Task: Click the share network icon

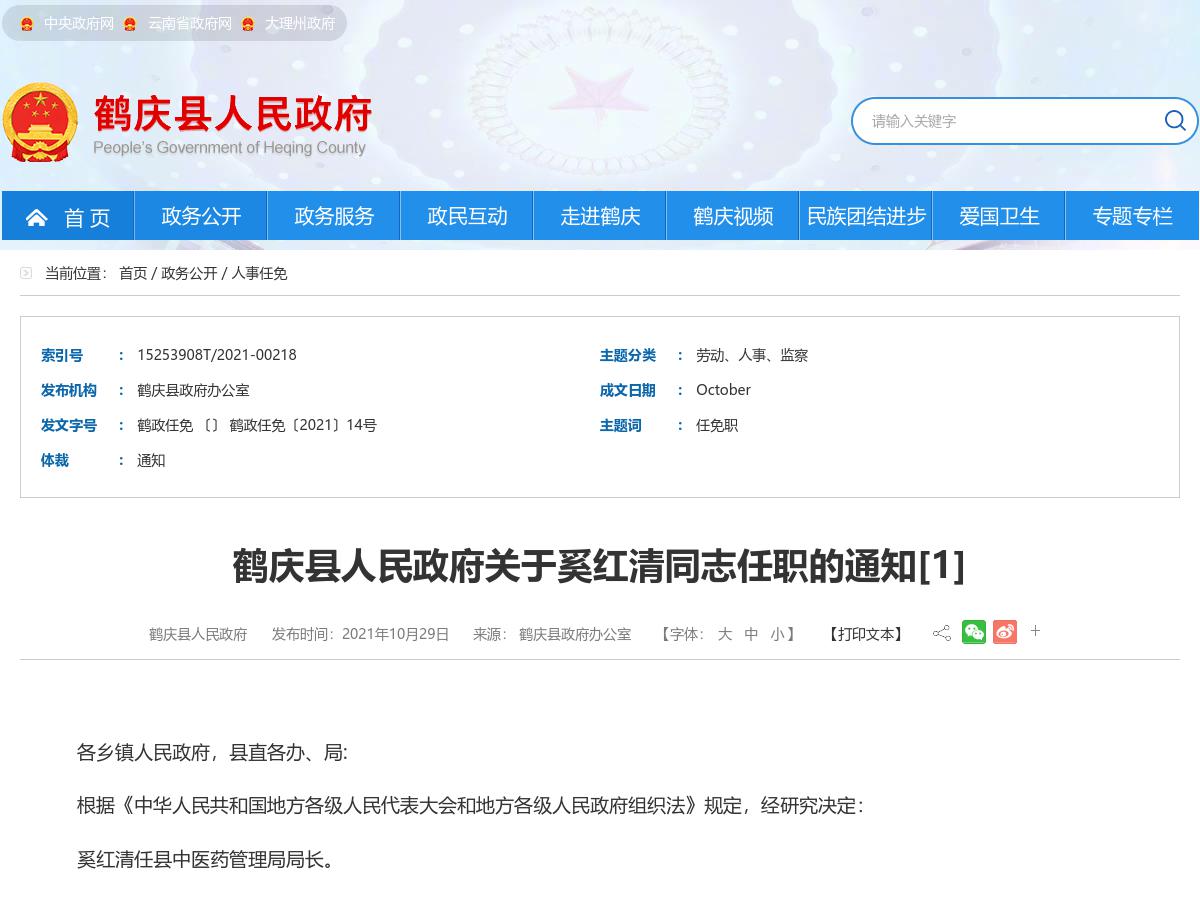Action: coord(941,632)
